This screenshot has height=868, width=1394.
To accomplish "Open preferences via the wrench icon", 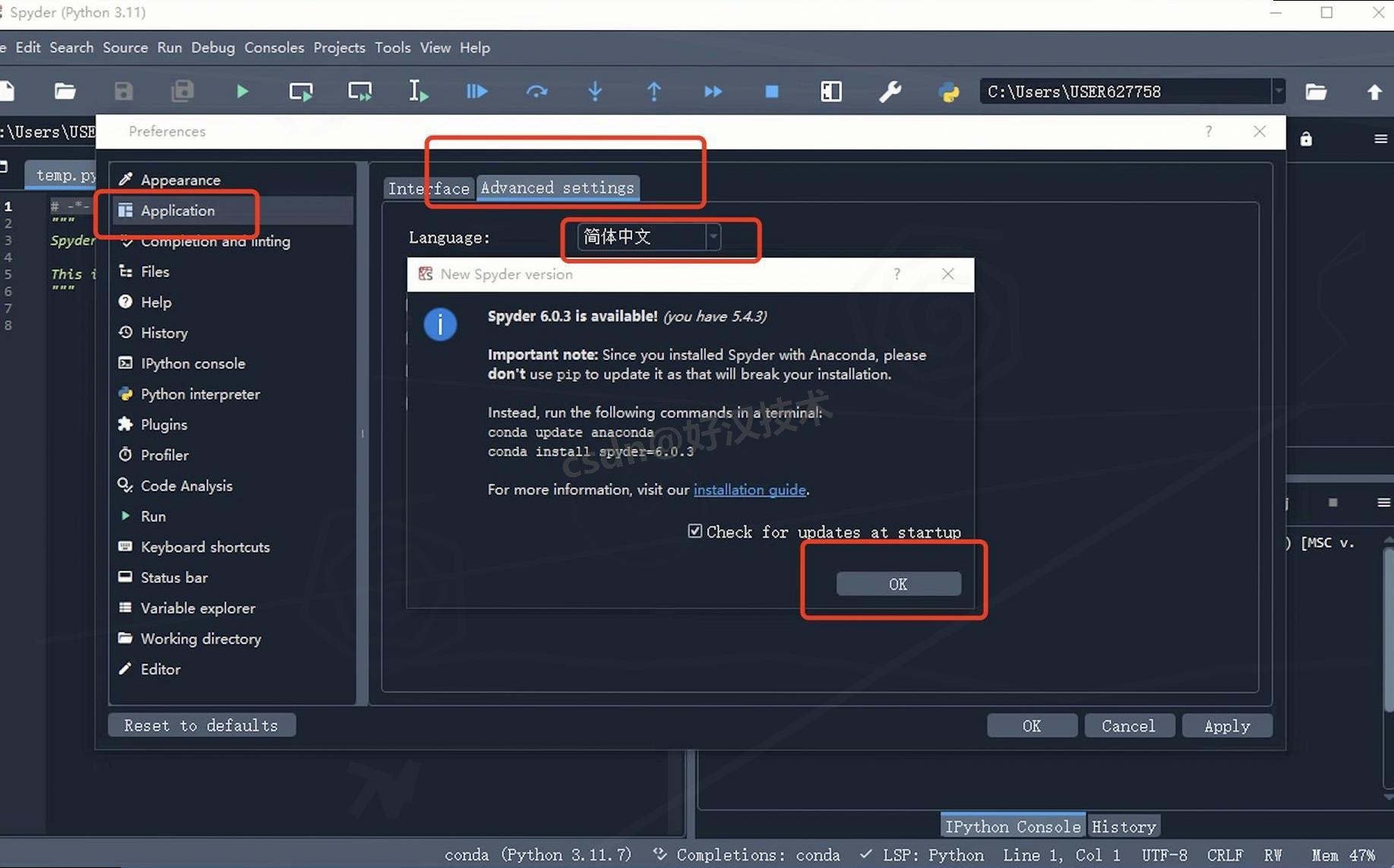I will [890, 91].
